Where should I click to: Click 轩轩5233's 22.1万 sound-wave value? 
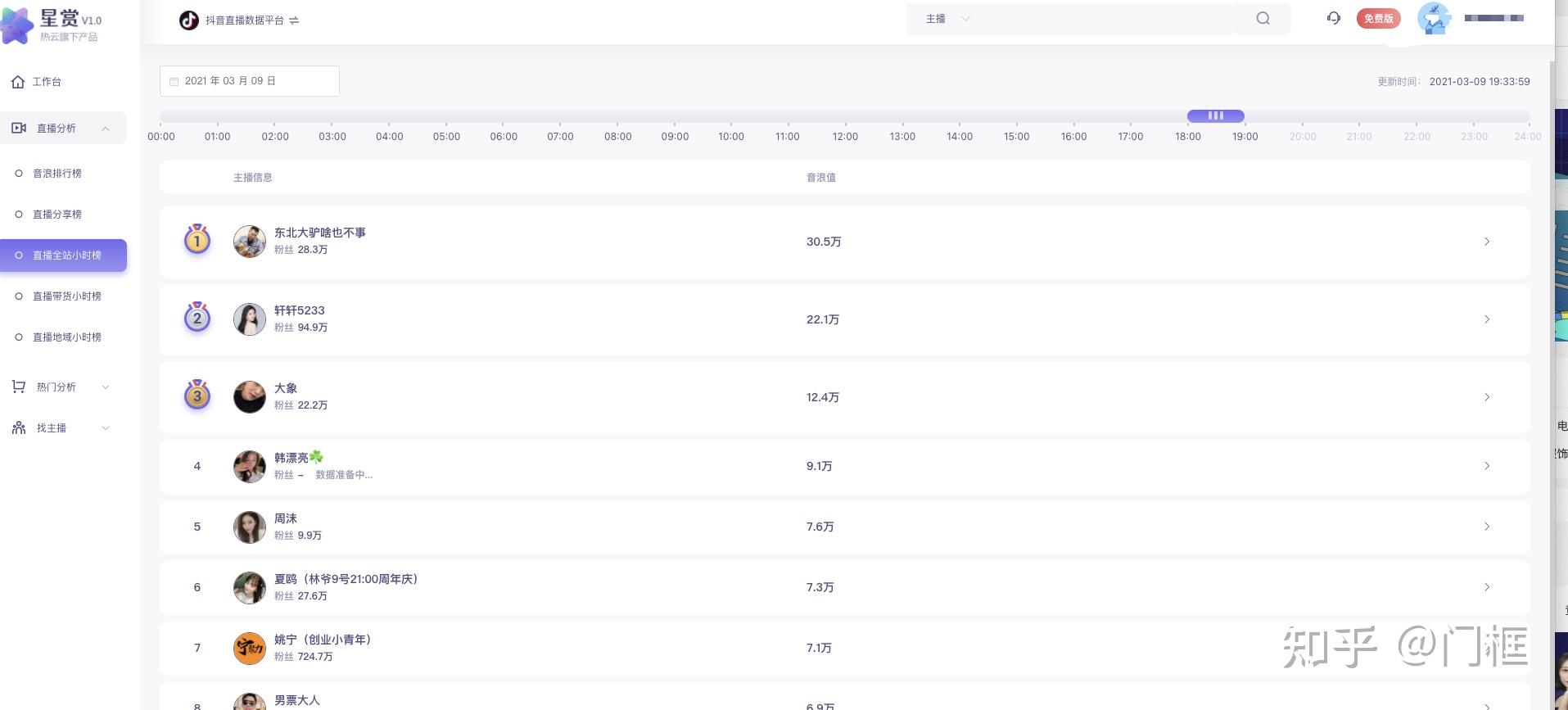[x=823, y=319]
